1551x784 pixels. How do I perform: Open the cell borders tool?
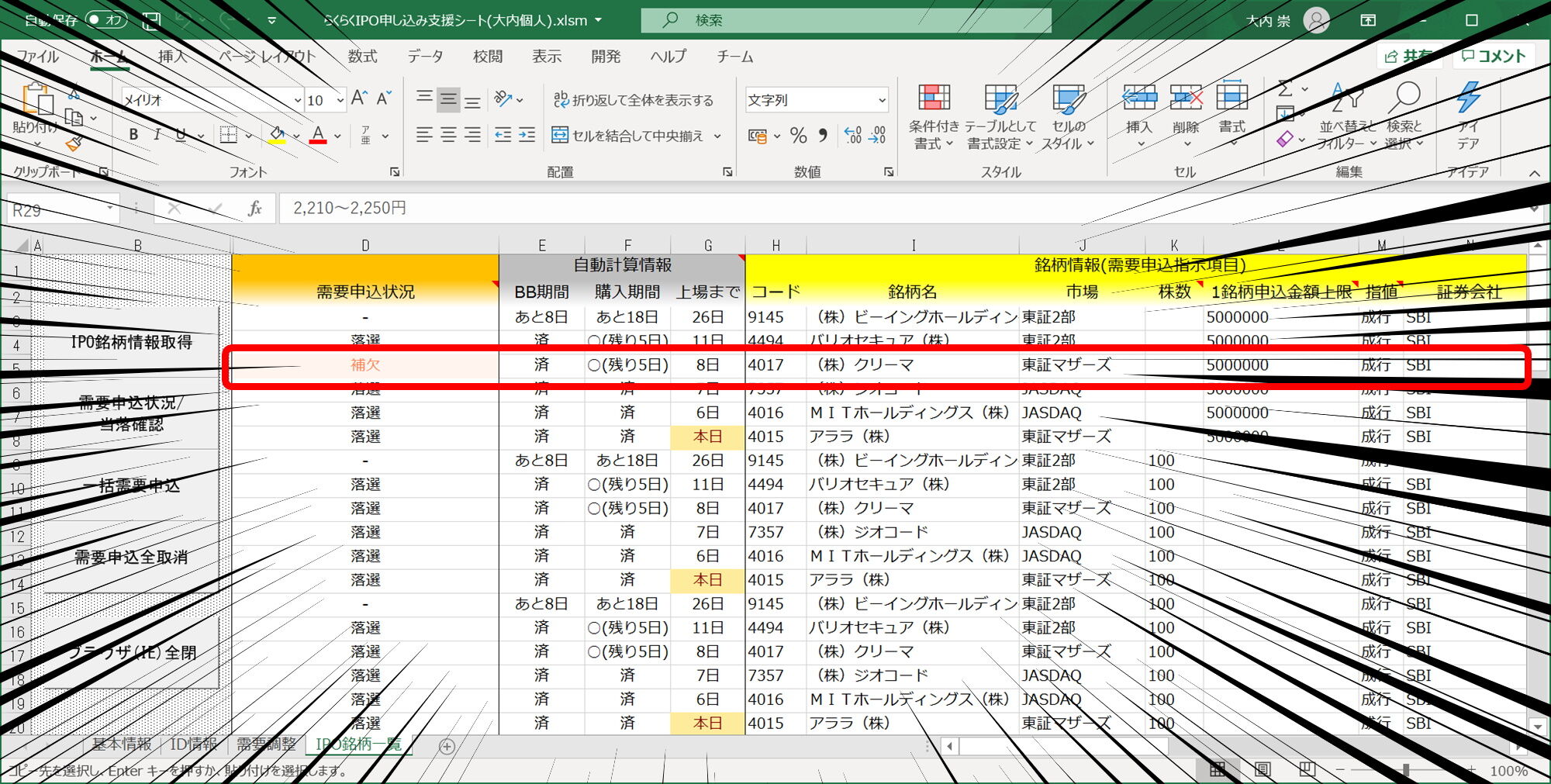click(228, 135)
